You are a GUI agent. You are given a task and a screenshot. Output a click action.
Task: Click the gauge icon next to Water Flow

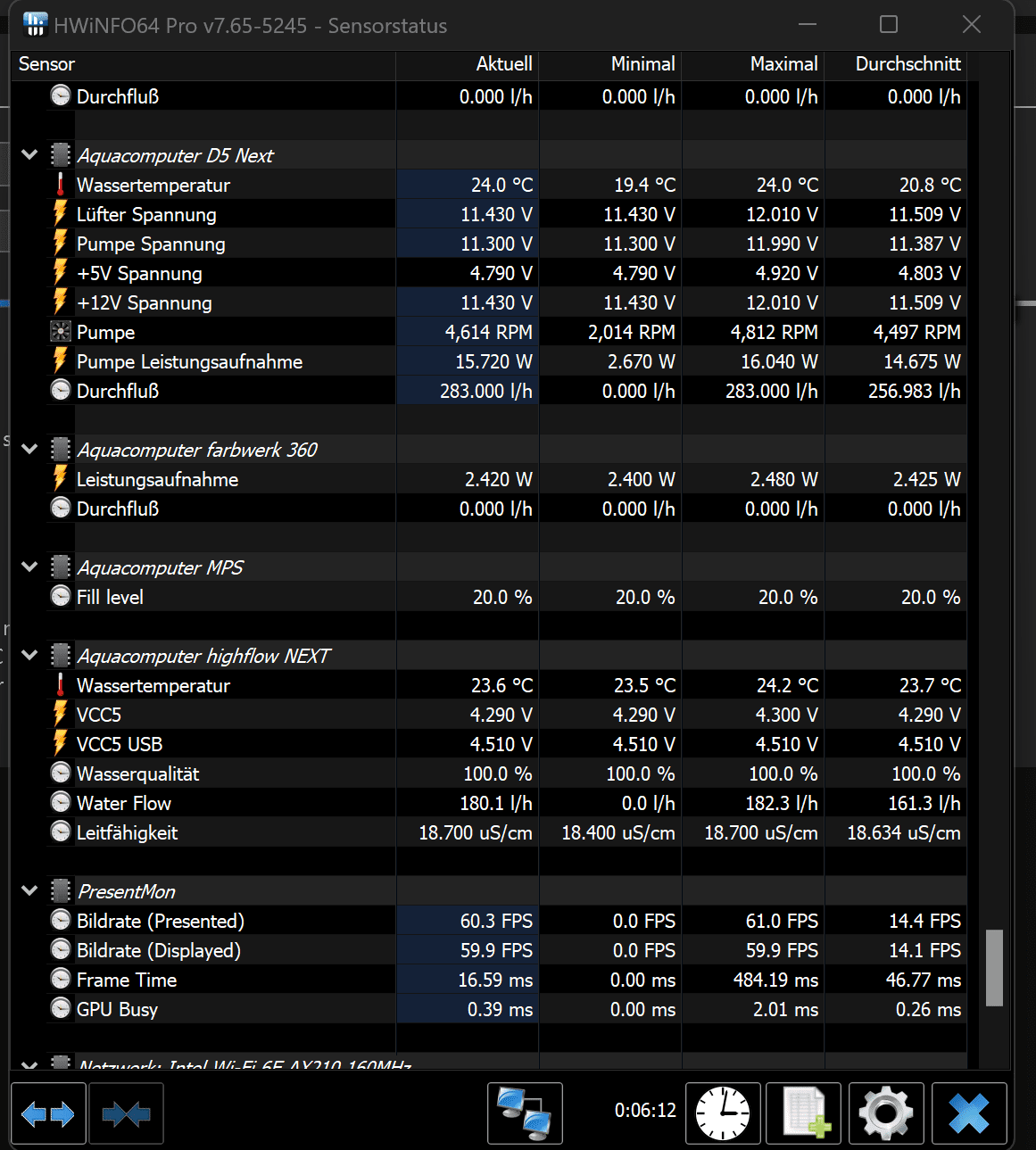pyautogui.click(x=60, y=803)
